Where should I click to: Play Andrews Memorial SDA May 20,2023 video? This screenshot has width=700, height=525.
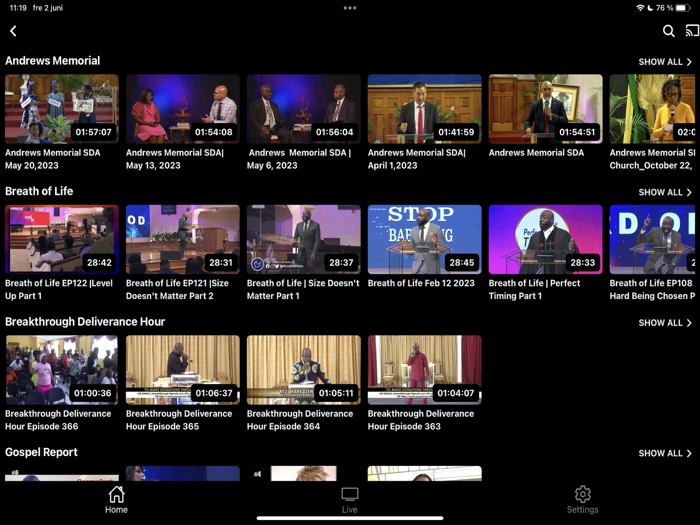point(62,109)
